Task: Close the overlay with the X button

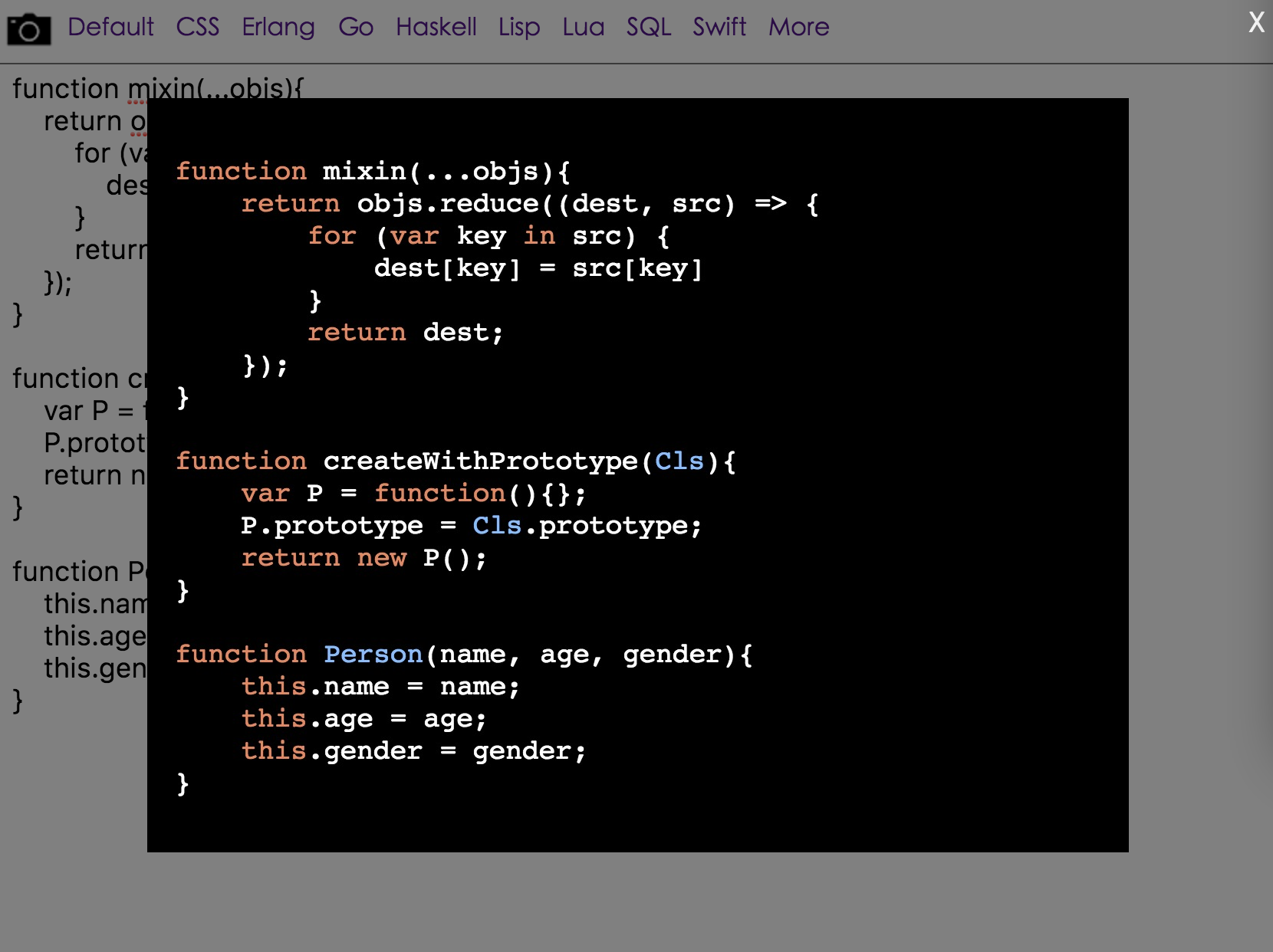Action: (1256, 22)
